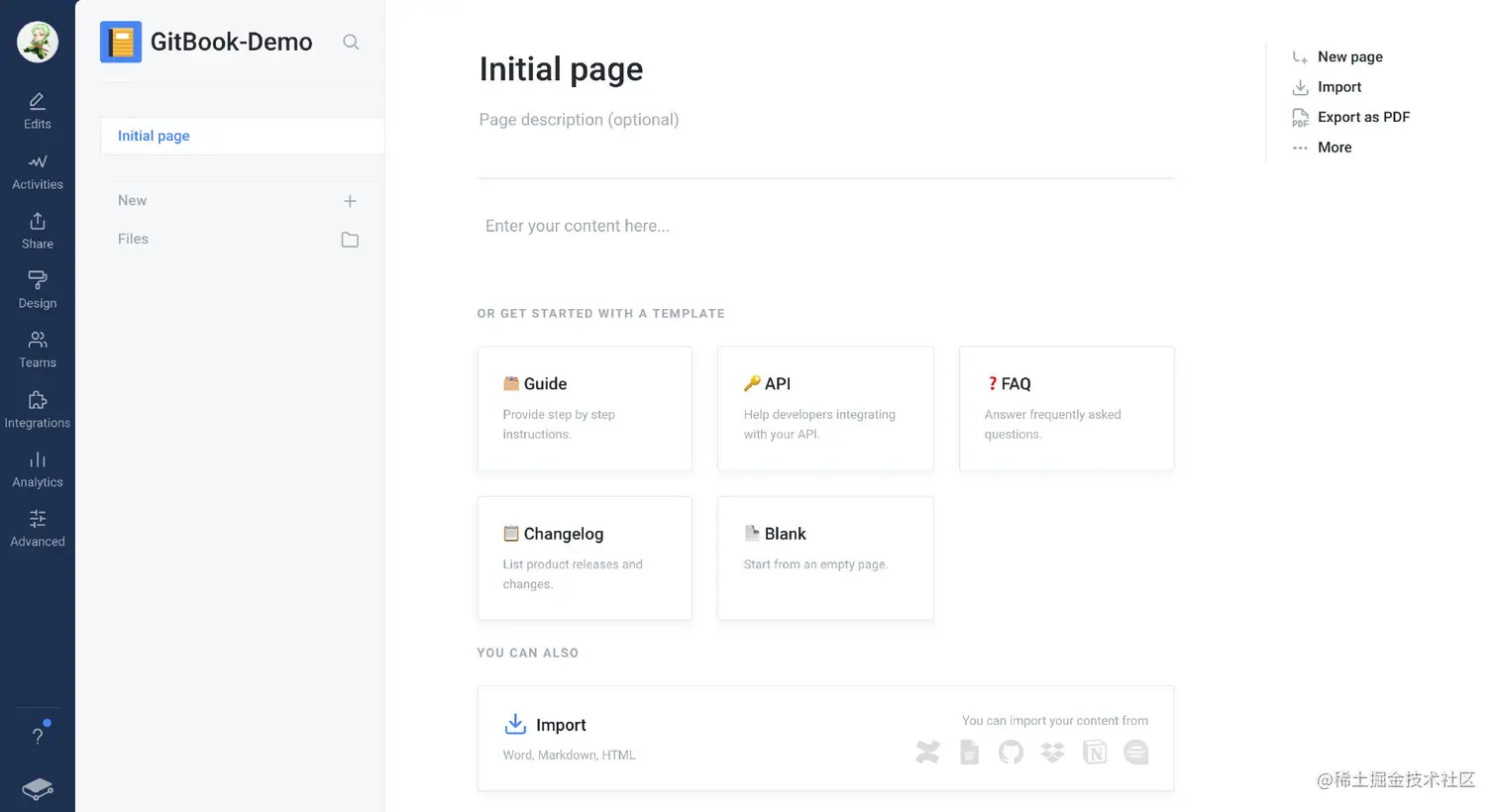Open the Design settings
1498x812 pixels.
tap(38, 290)
